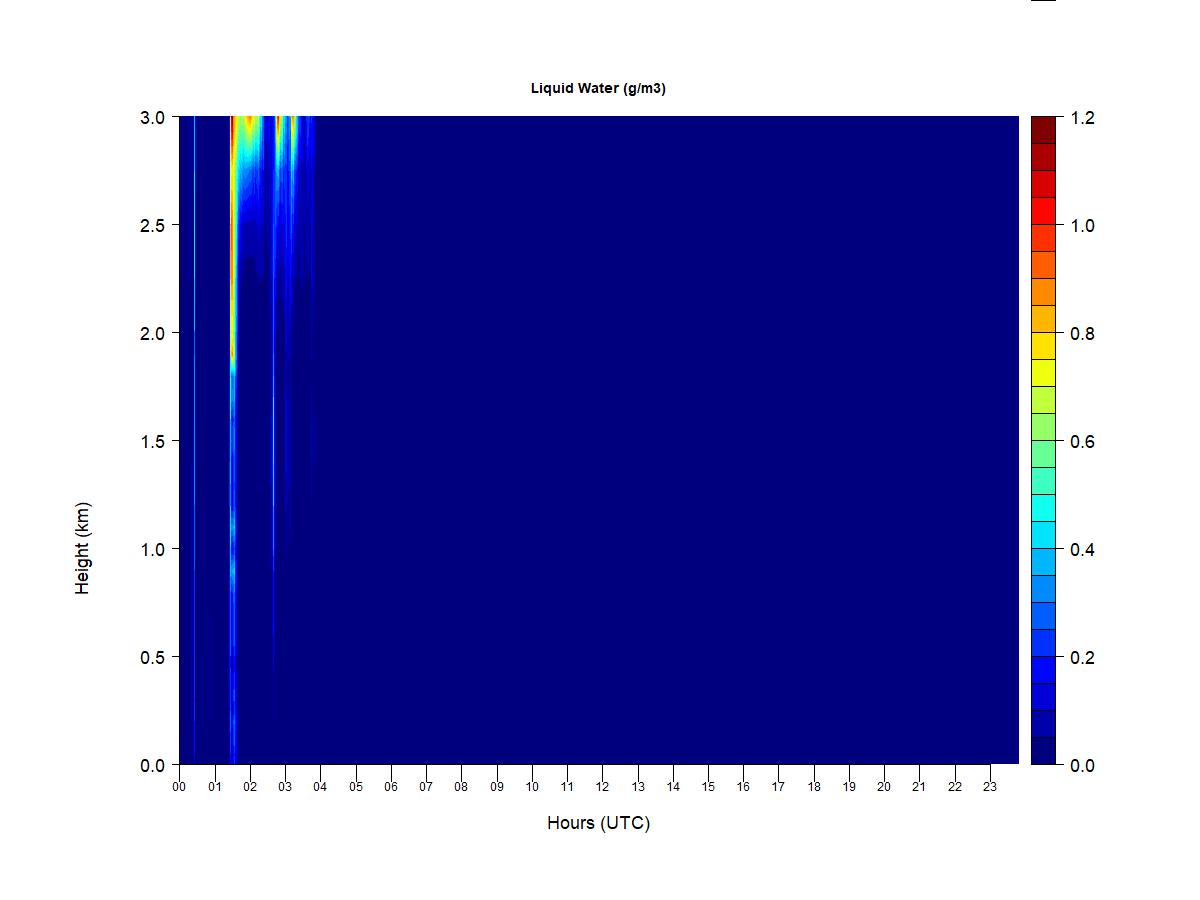Click the x-axis tick label '01'
The width and height of the screenshot is (1200, 900).
click(215, 787)
